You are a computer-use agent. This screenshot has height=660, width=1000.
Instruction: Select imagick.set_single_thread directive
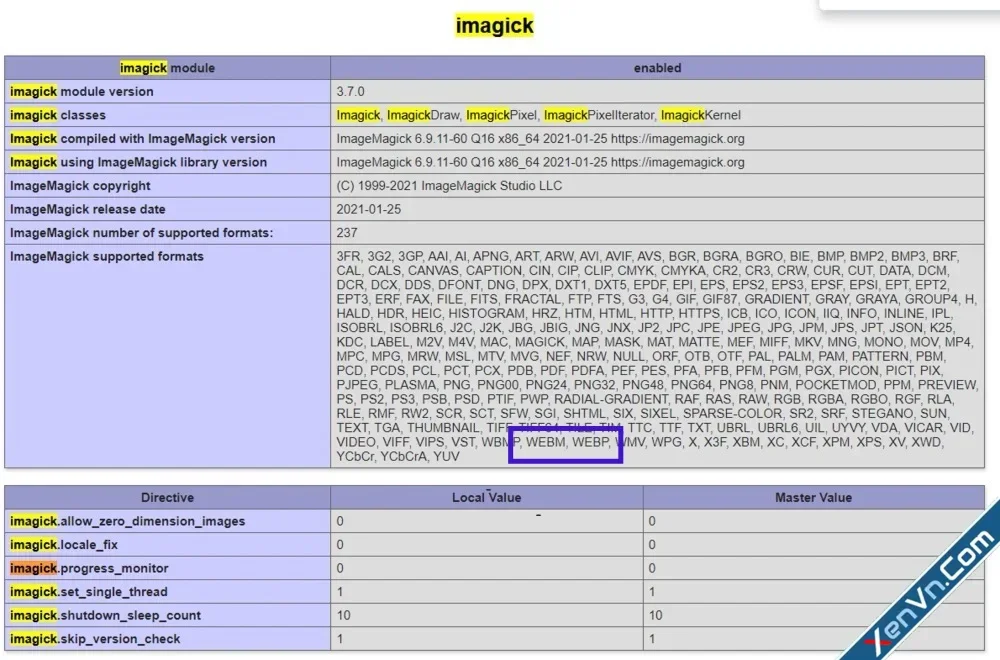coord(89,592)
